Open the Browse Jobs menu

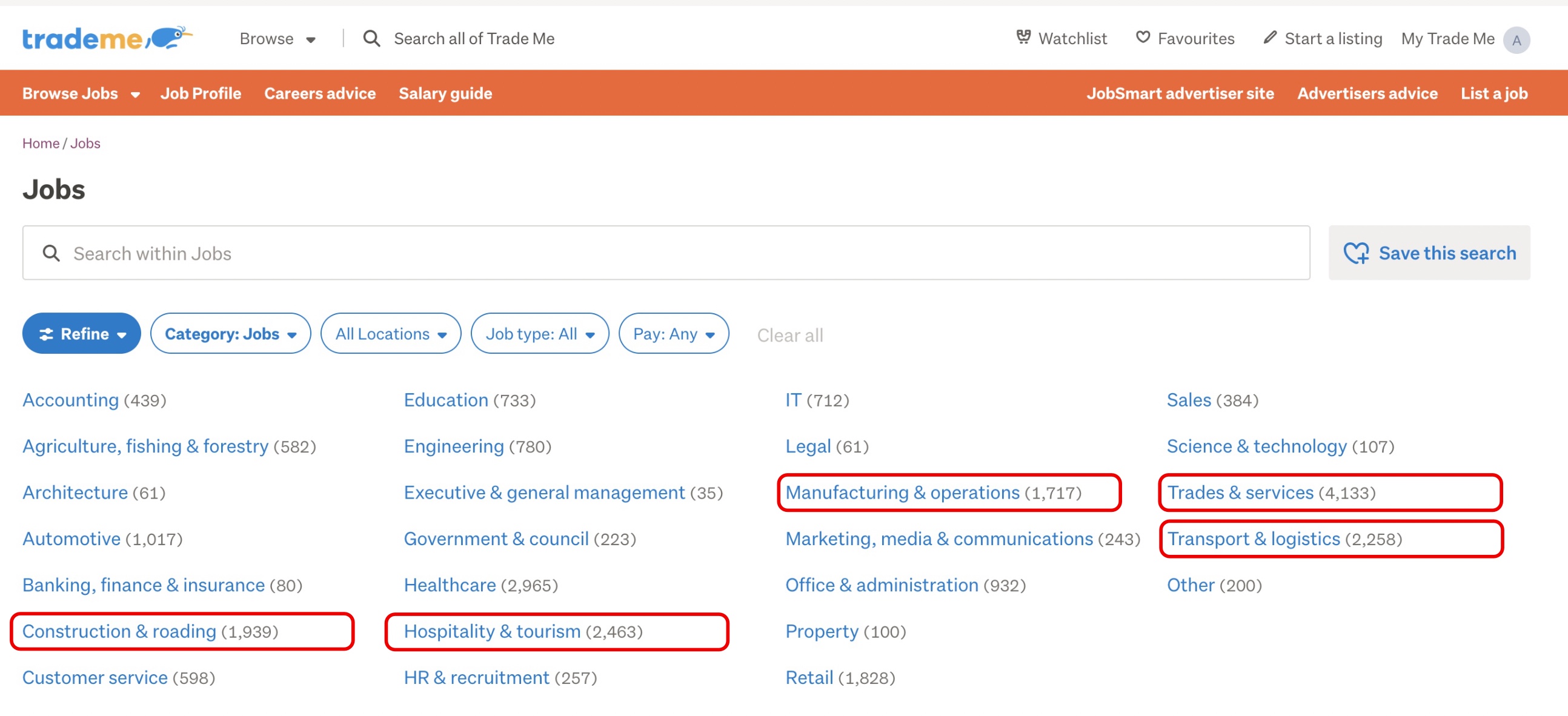[81, 93]
